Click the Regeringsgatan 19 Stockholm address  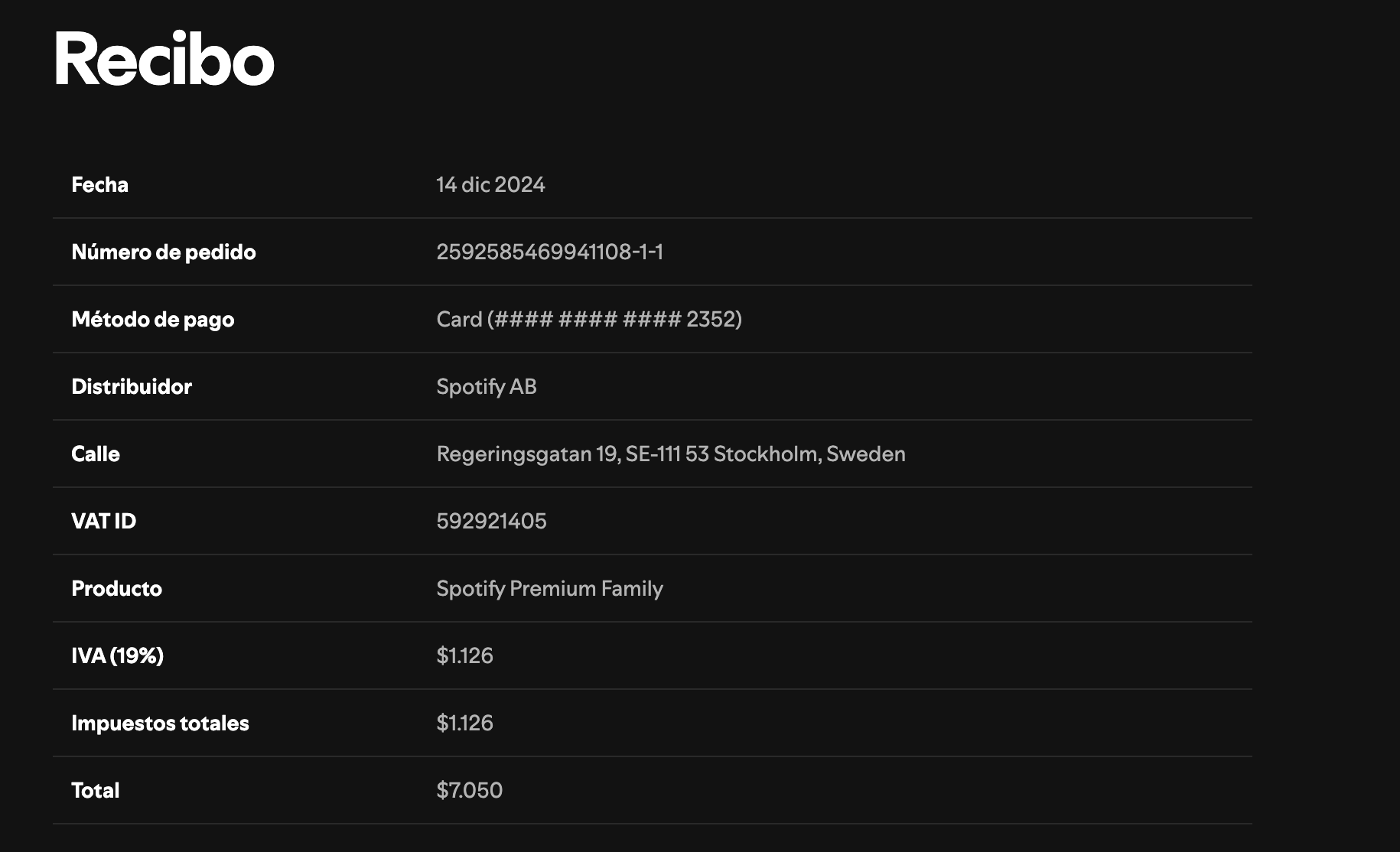[670, 454]
